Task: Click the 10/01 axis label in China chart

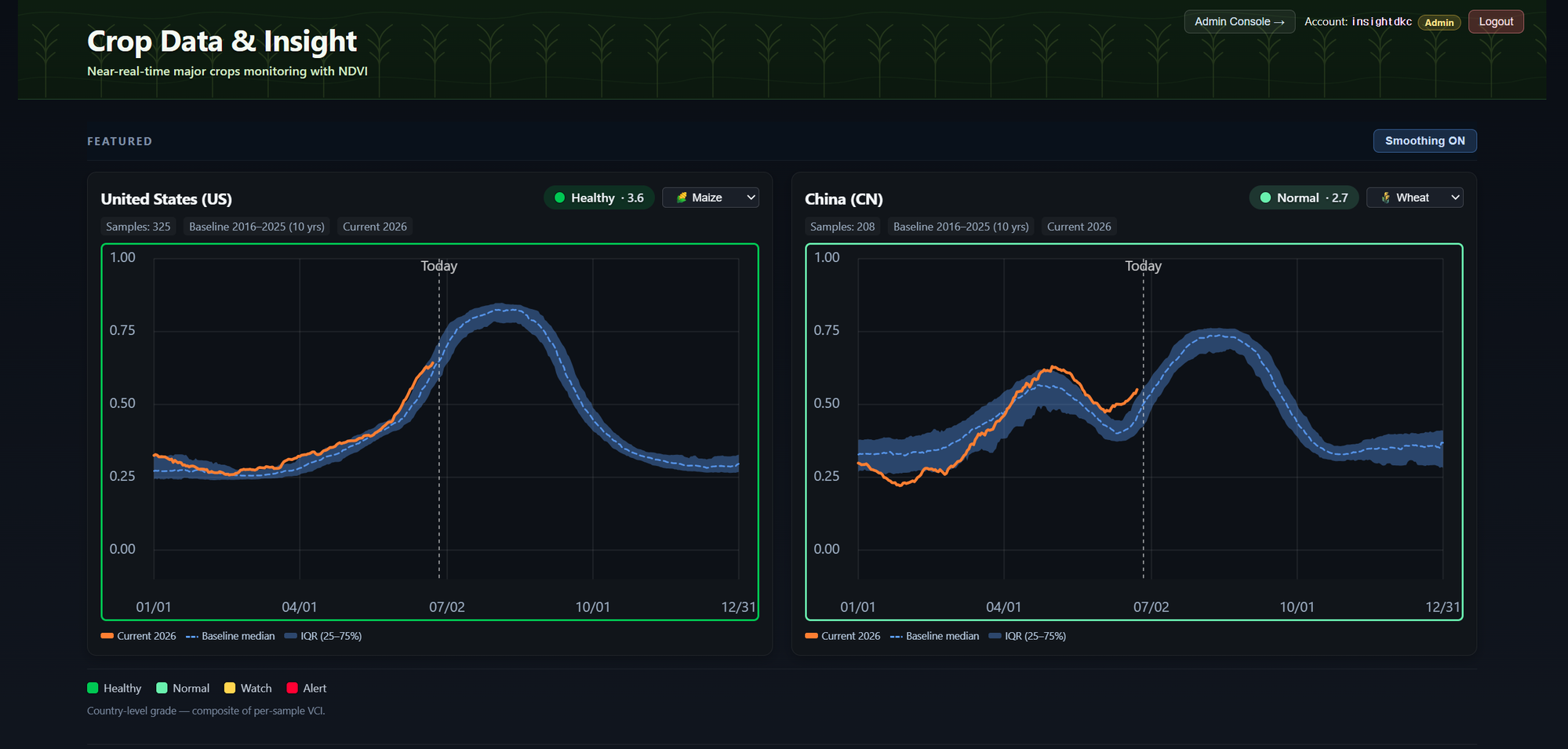Action: (x=1297, y=607)
